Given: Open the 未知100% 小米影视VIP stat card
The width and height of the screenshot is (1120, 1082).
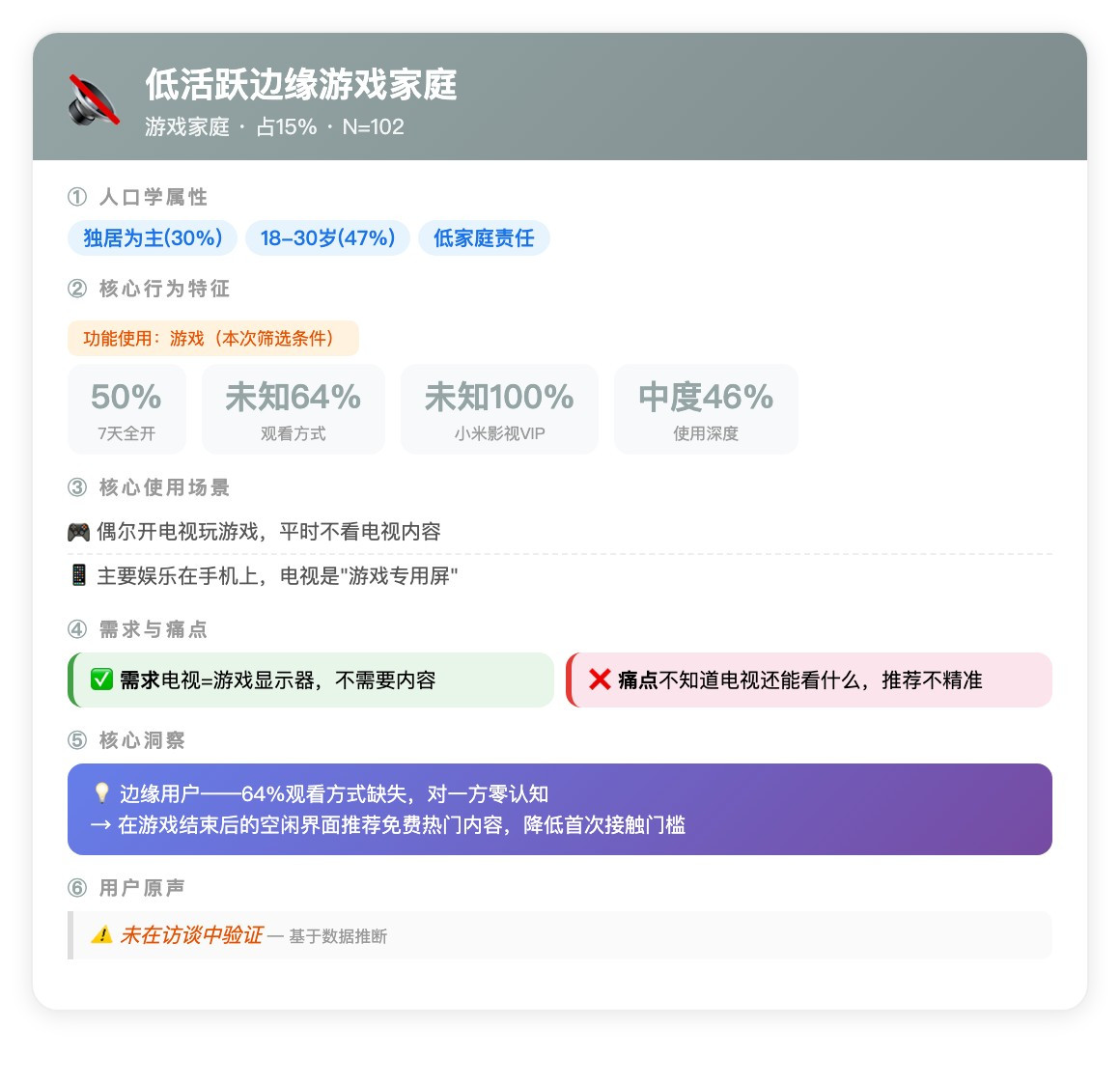Looking at the screenshot, I should pos(499,409).
